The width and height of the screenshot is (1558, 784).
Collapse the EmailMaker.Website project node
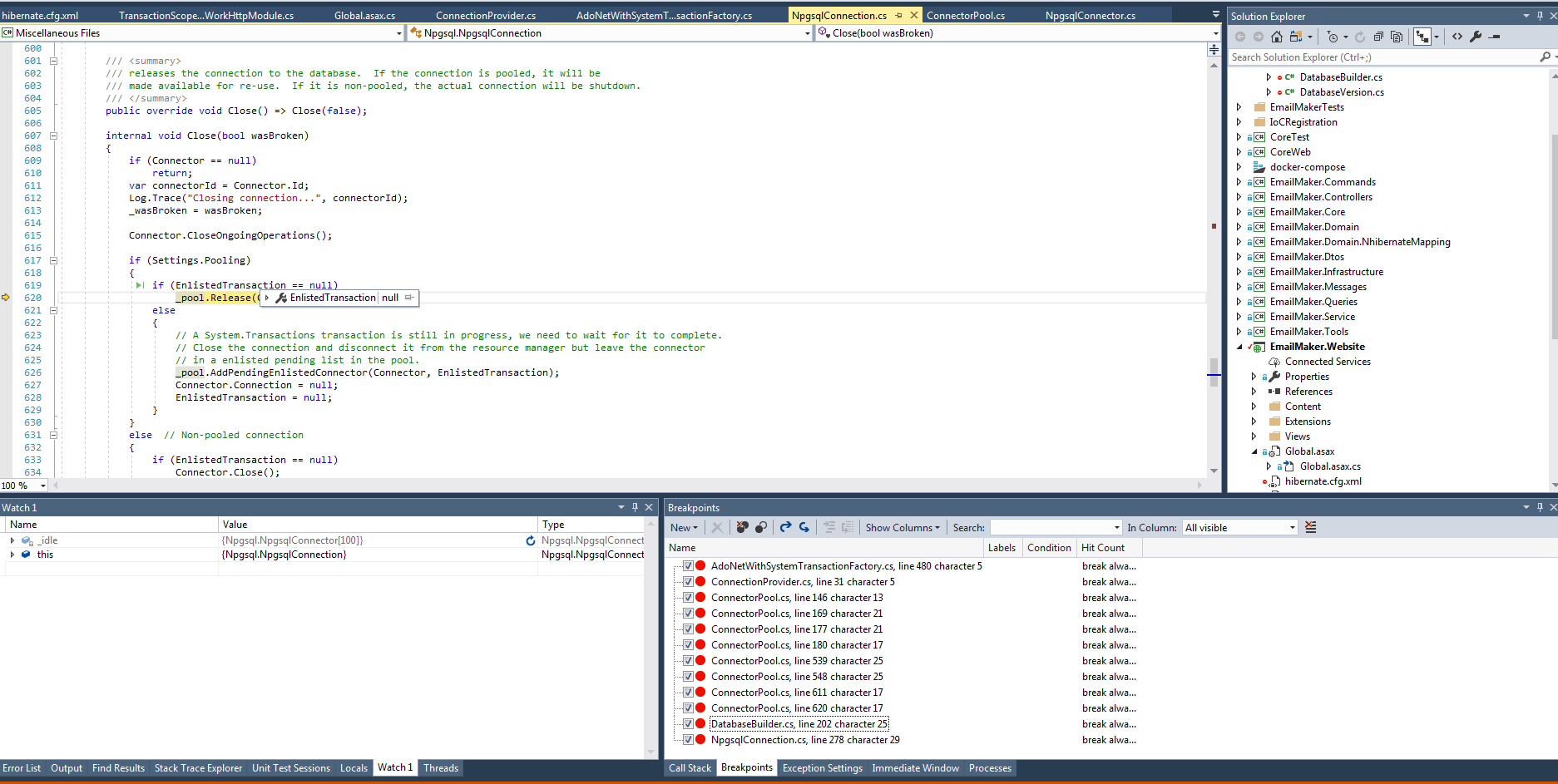(1239, 347)
